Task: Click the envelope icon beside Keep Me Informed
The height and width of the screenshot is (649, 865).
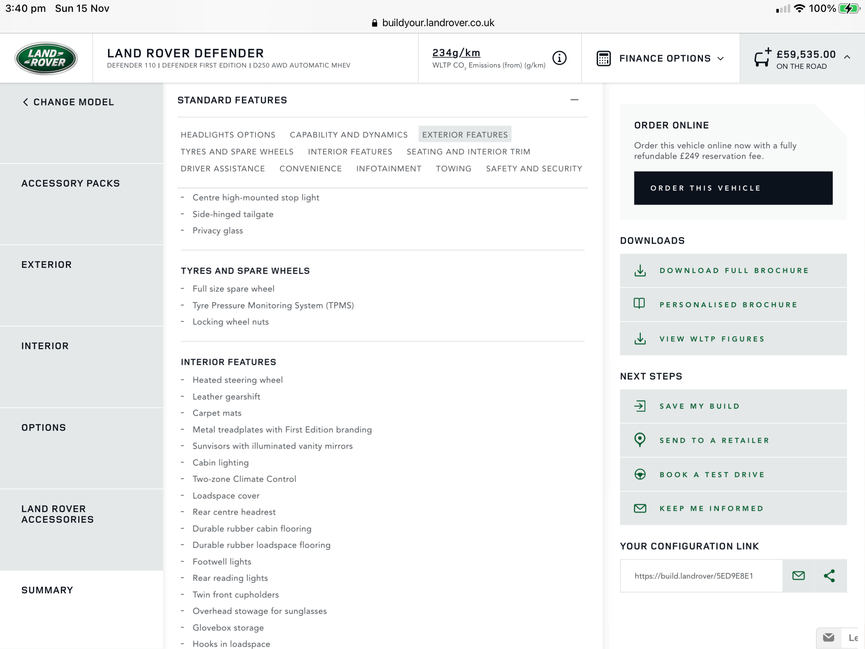Action: [x=640, y=508]
